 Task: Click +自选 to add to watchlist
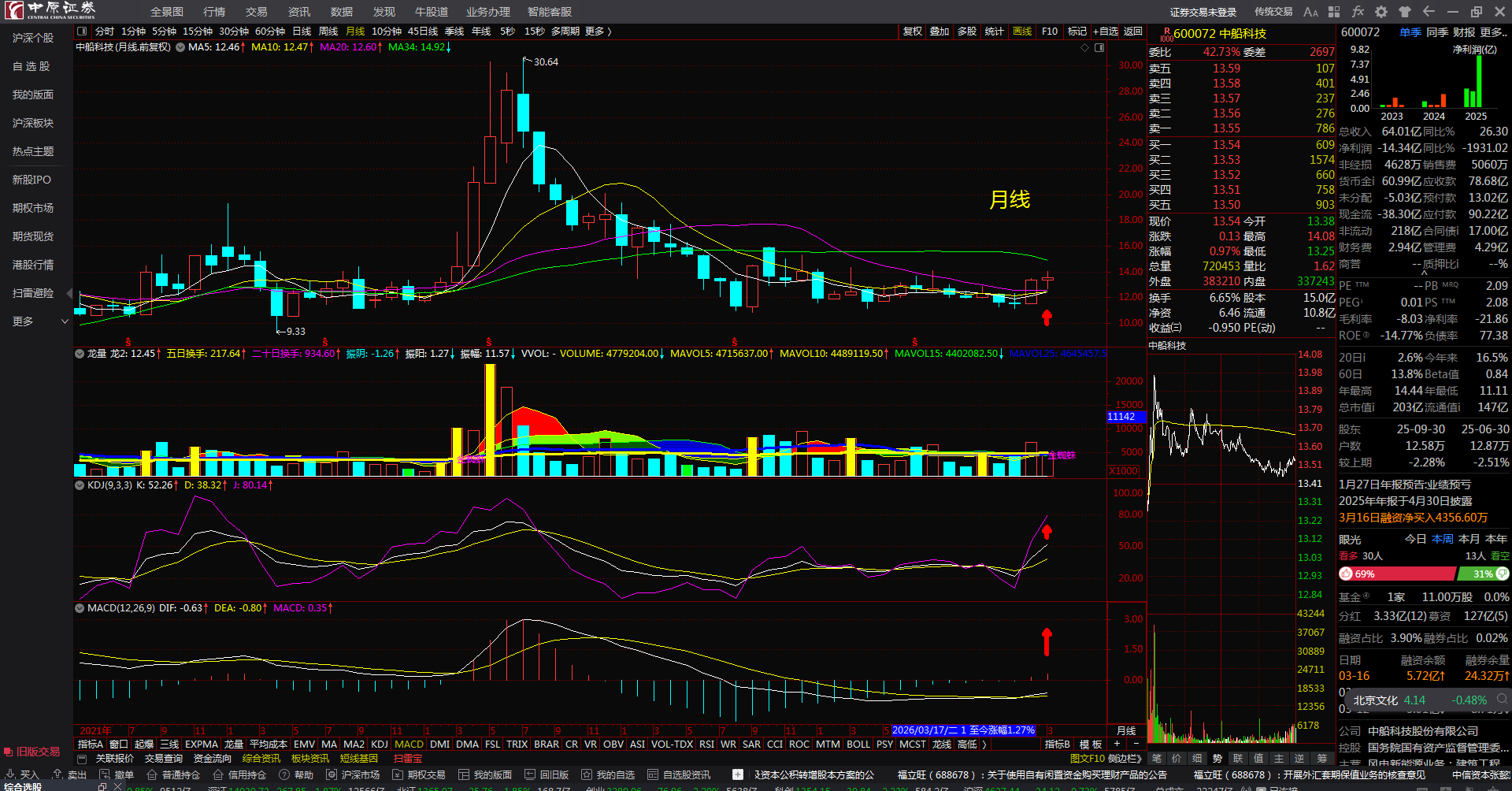point(1106,32)
